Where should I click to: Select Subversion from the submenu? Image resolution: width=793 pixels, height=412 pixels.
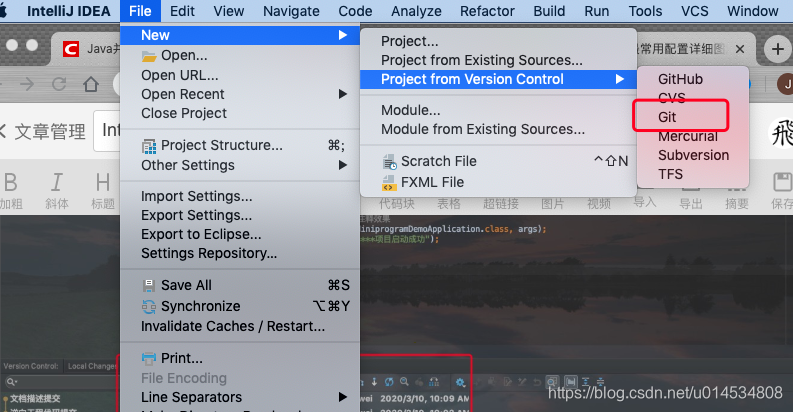[693, 155]
